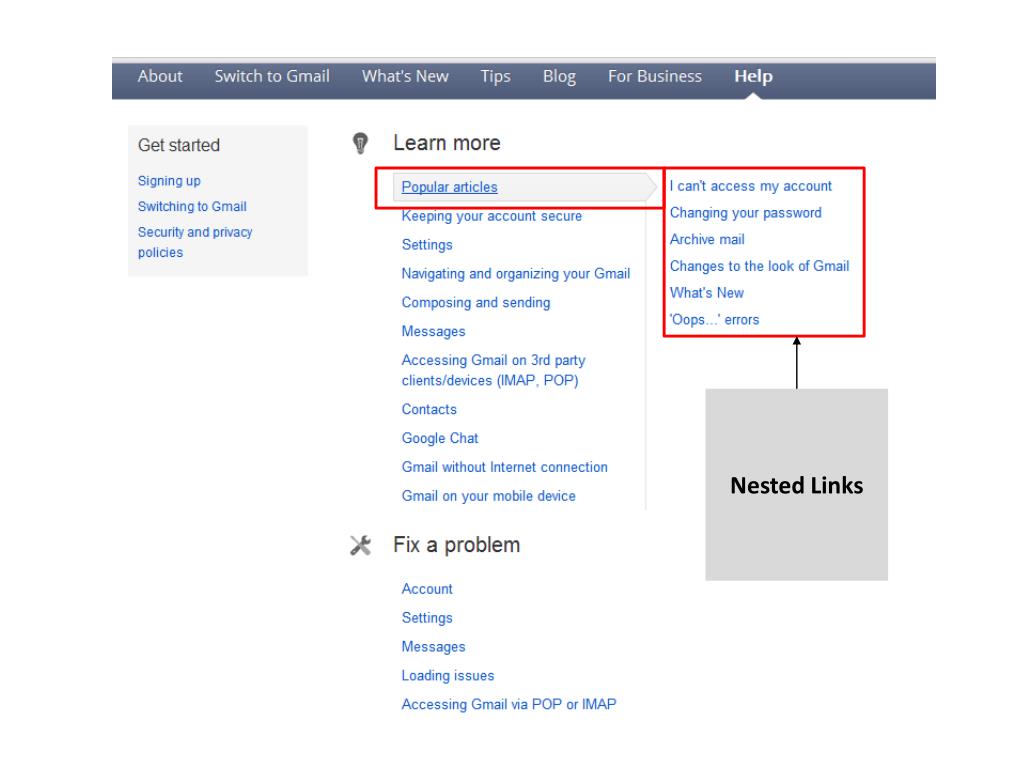This screenshot has width=1024, height=768.
Task: Open Navigating and organizing your Gmail
Action: pyautogui.click(x=515, y=274)
